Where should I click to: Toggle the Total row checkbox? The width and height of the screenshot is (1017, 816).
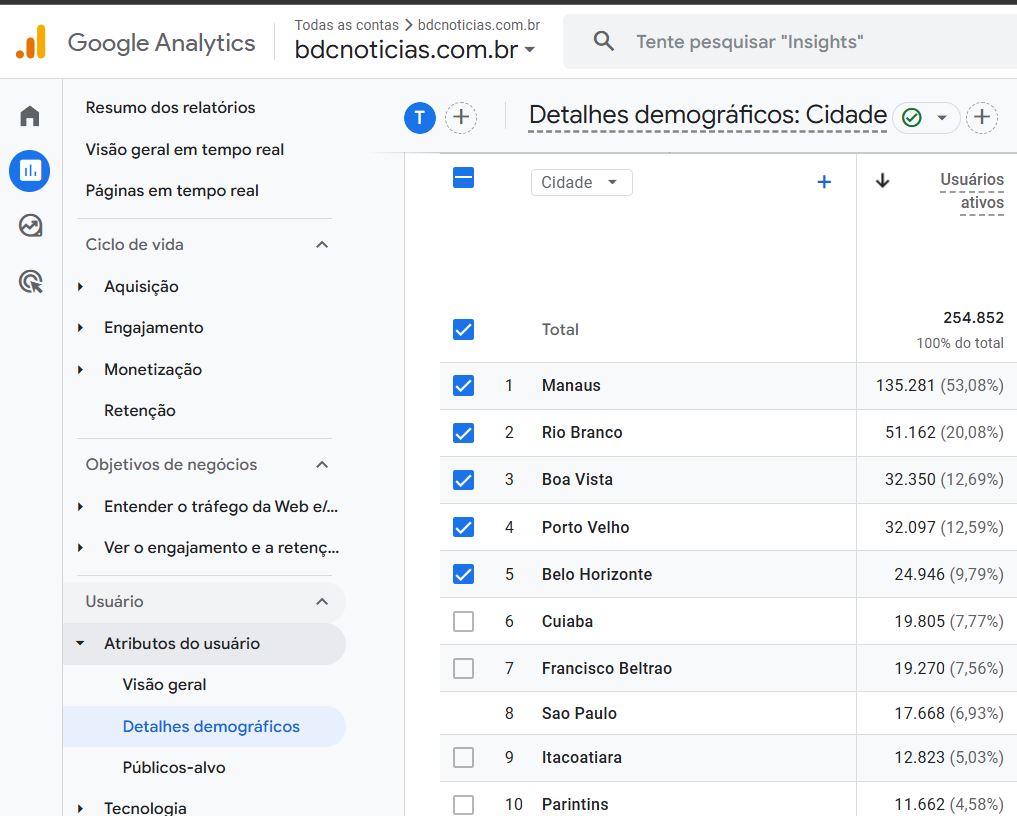click(x=463, y=329)
